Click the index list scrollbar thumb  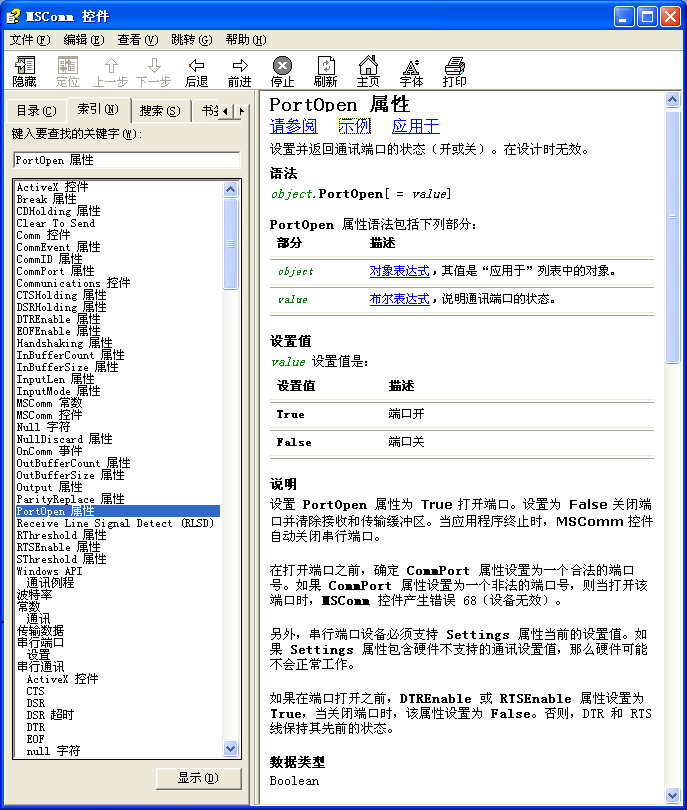[x=230, y=244]
